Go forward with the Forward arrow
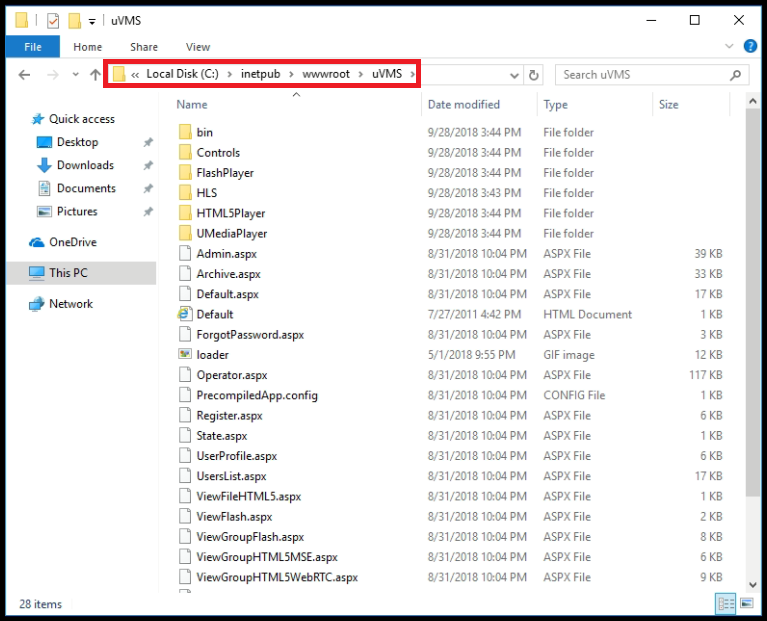Screen dimensions: 767x621 [x=52, y=75]
